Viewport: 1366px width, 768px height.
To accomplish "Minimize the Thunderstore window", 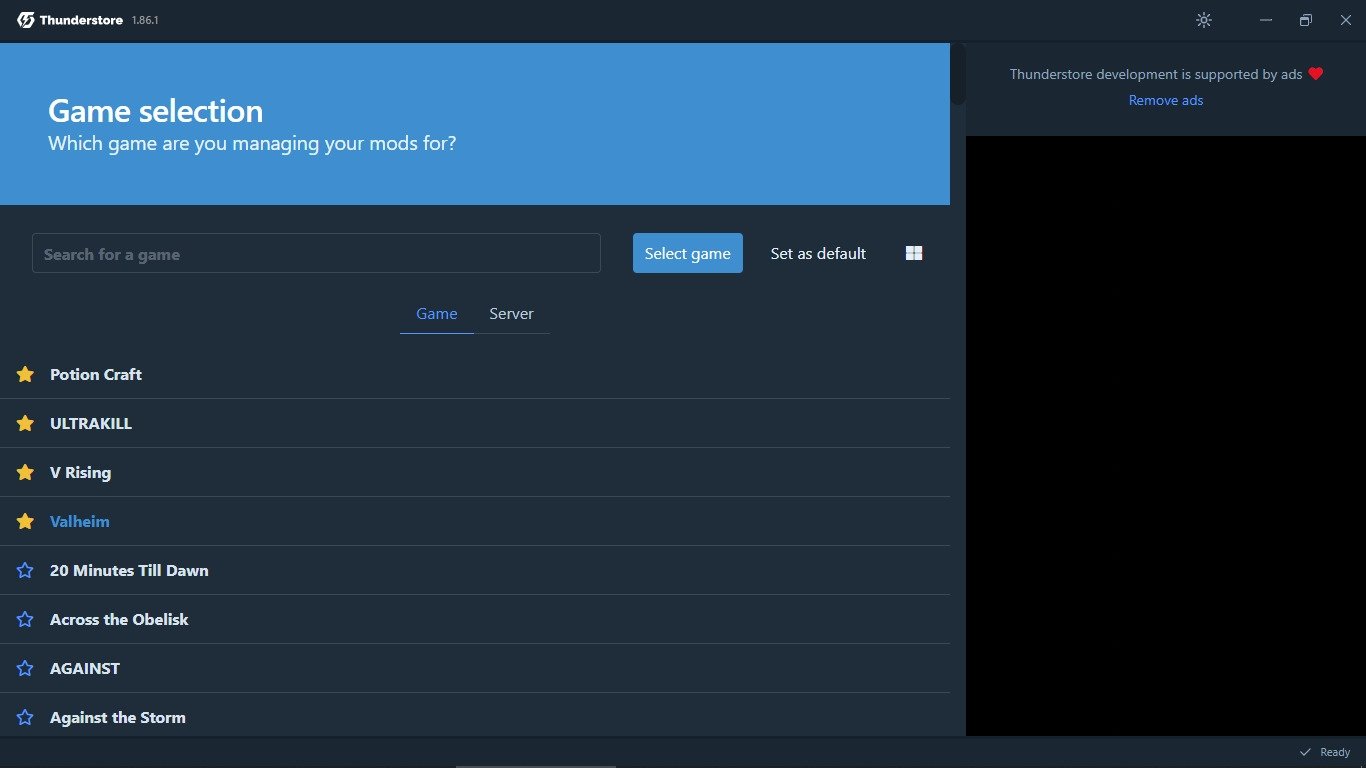I will pos(1266,20).
